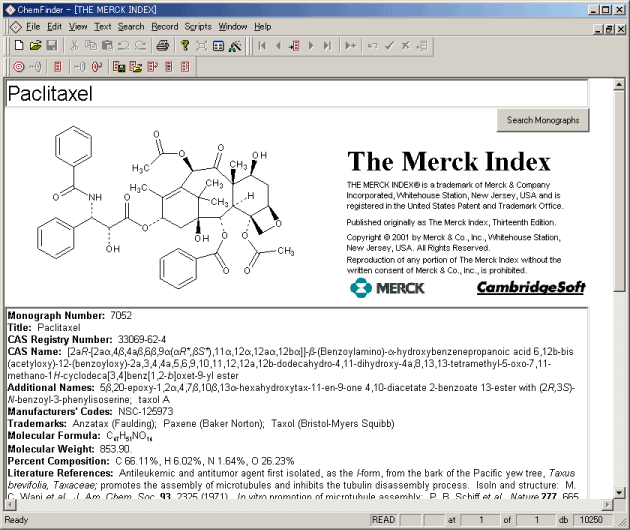Click the find current molecule arrow icon

click(80, 66)
